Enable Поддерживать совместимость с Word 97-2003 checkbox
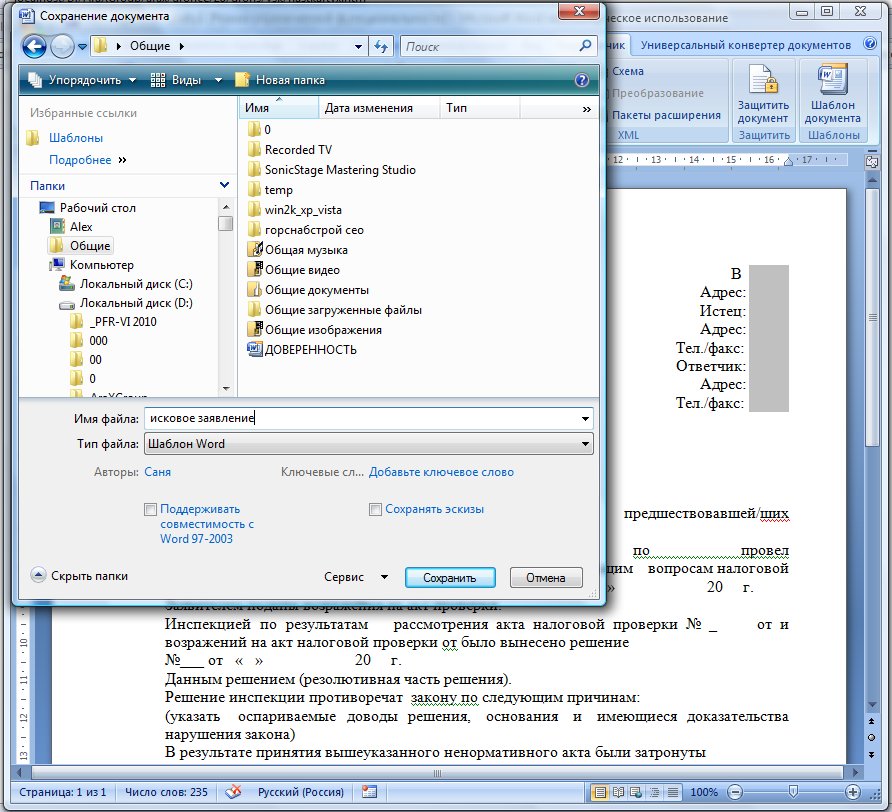Viewport: 892px width, 812px height. point(150,510)
